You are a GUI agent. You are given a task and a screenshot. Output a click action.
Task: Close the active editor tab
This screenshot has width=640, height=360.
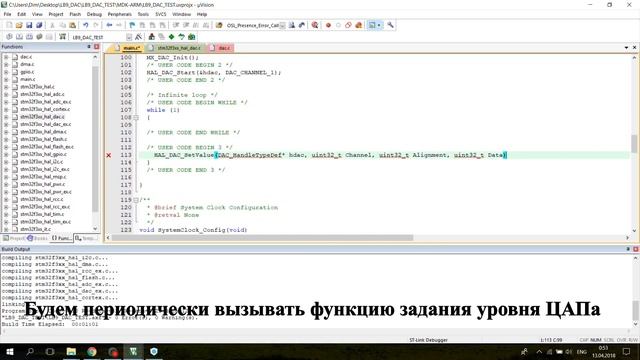click(635, 48)
